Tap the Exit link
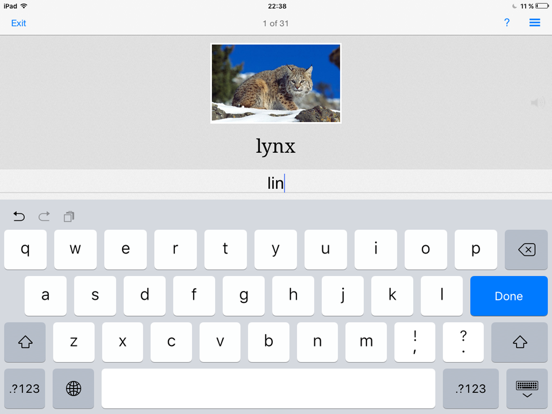Image resolution: width=552 pixels, height=414 pixels. point(19,23)
